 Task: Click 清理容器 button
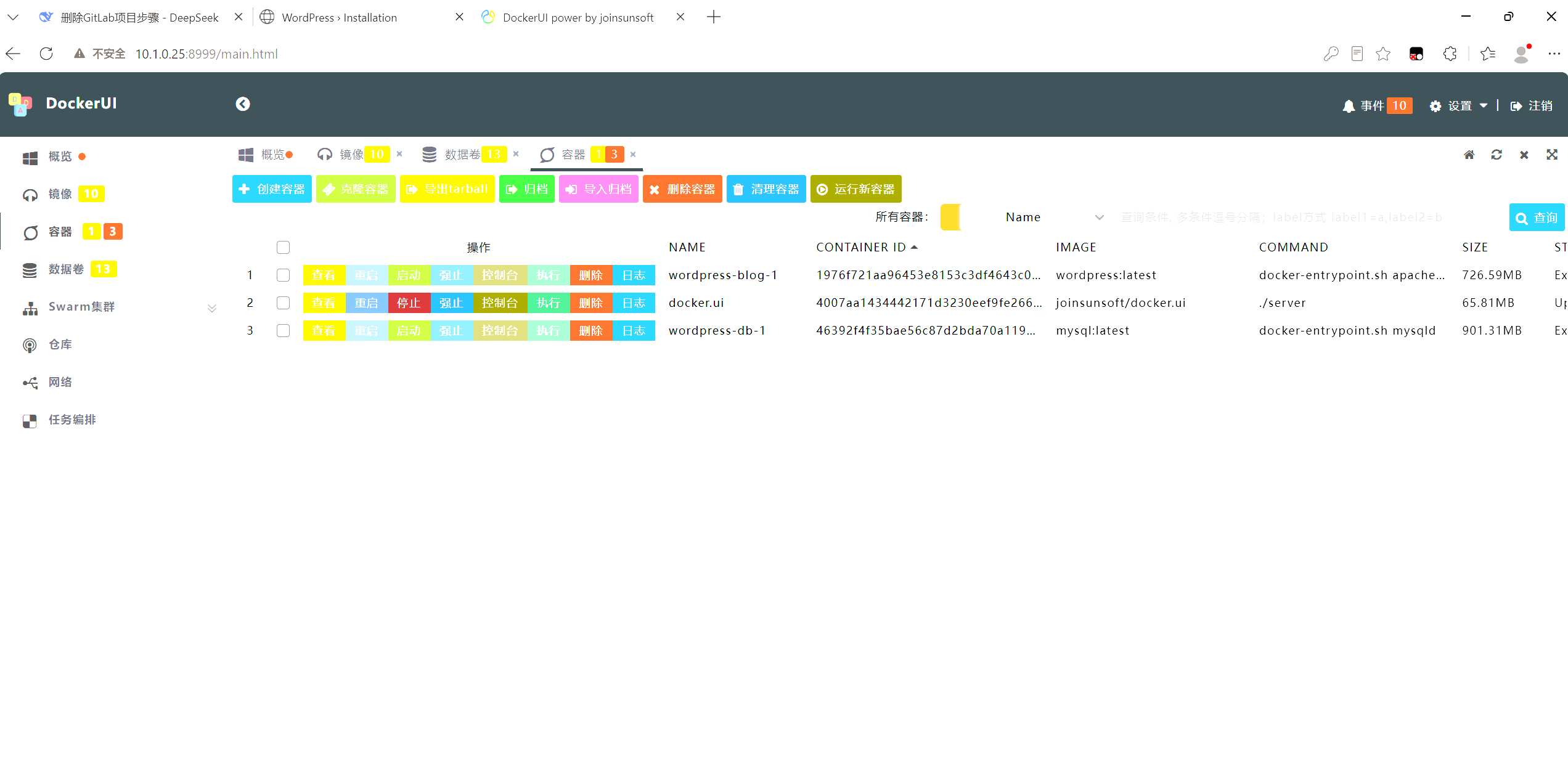[x=766, y=189]
